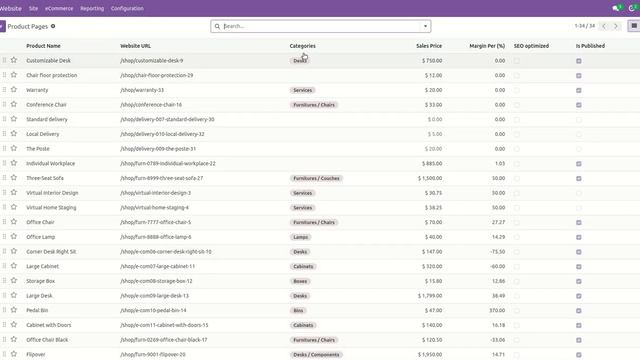640x360 pixels.
Task: Open the search options dropdown arrow
Action: click(x=425, y=26)
